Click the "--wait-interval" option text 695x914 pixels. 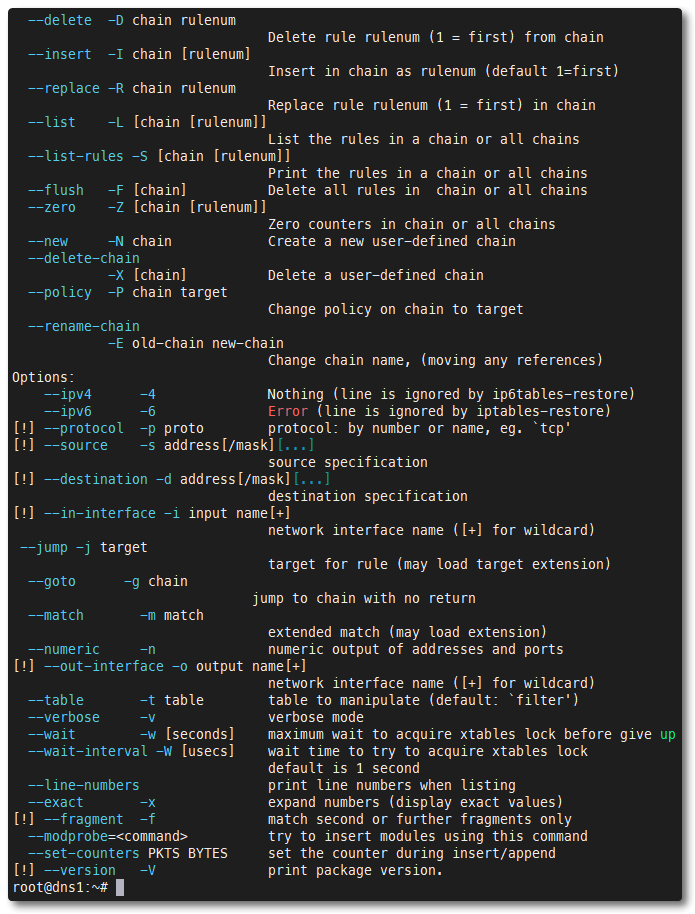point(88,751)
